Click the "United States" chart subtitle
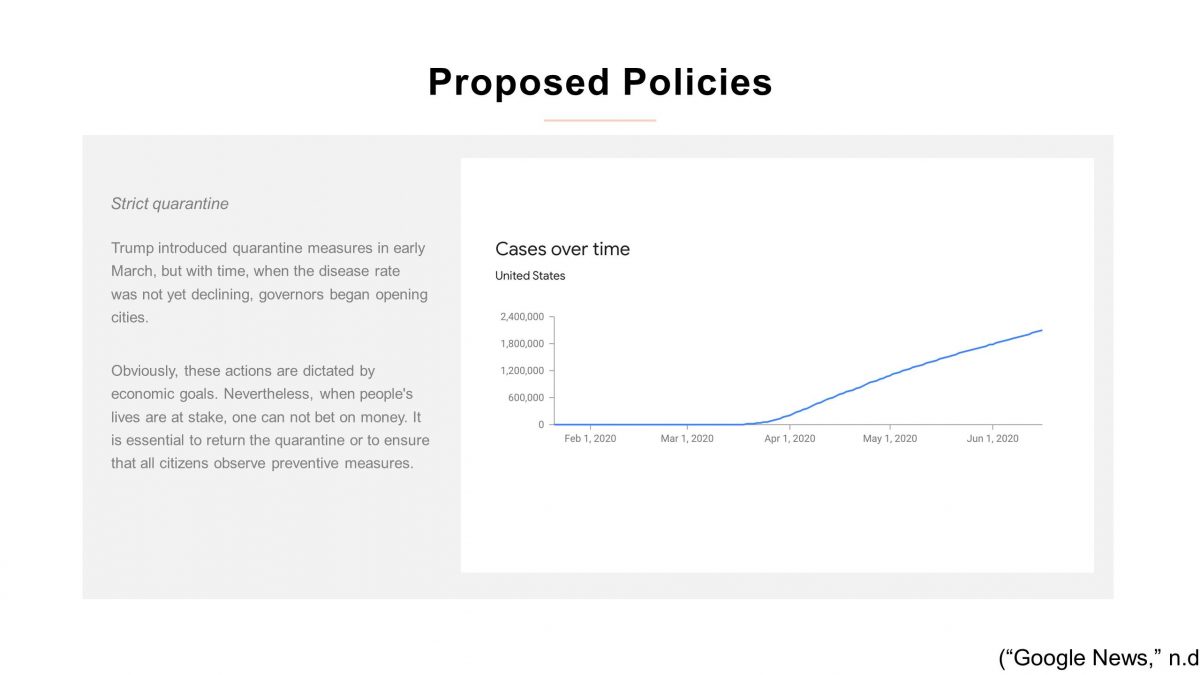The image size is (1200, 675). (530, 276)
